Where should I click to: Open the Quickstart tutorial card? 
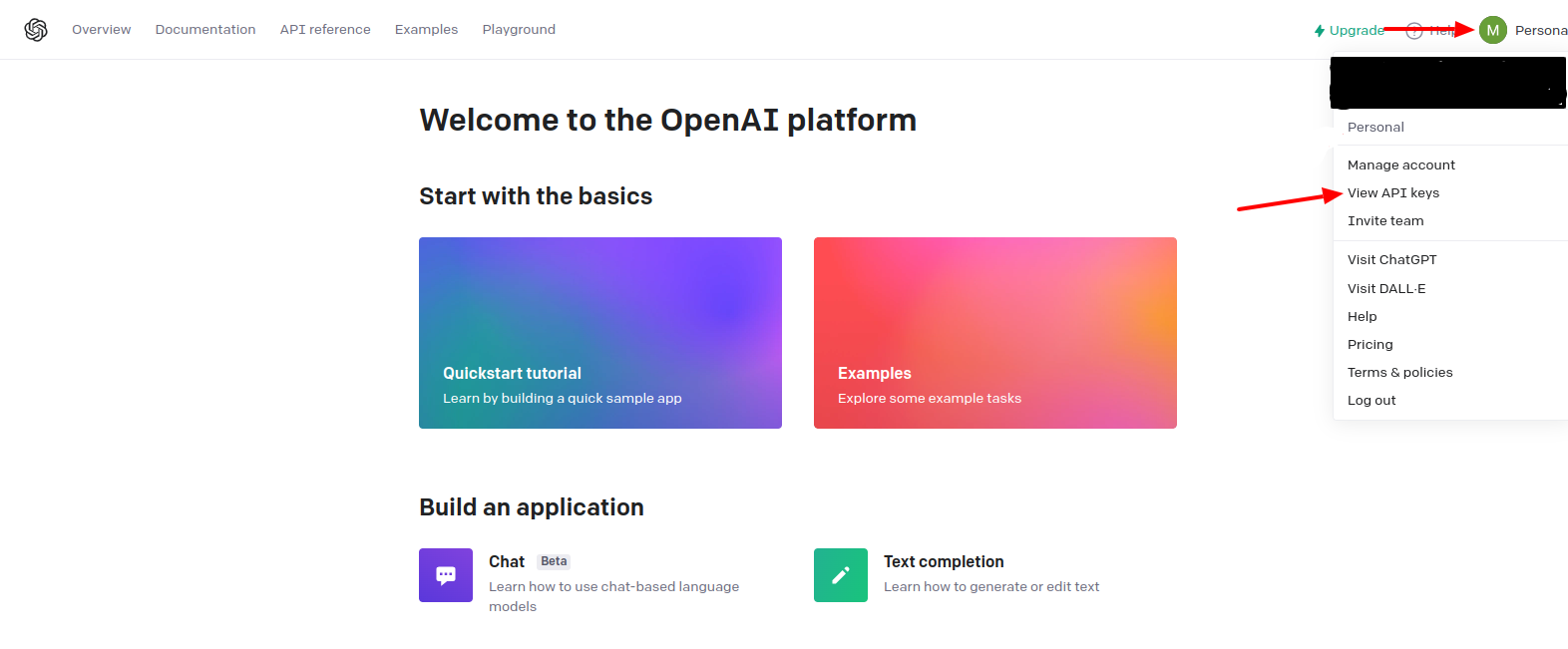[599, 333]
